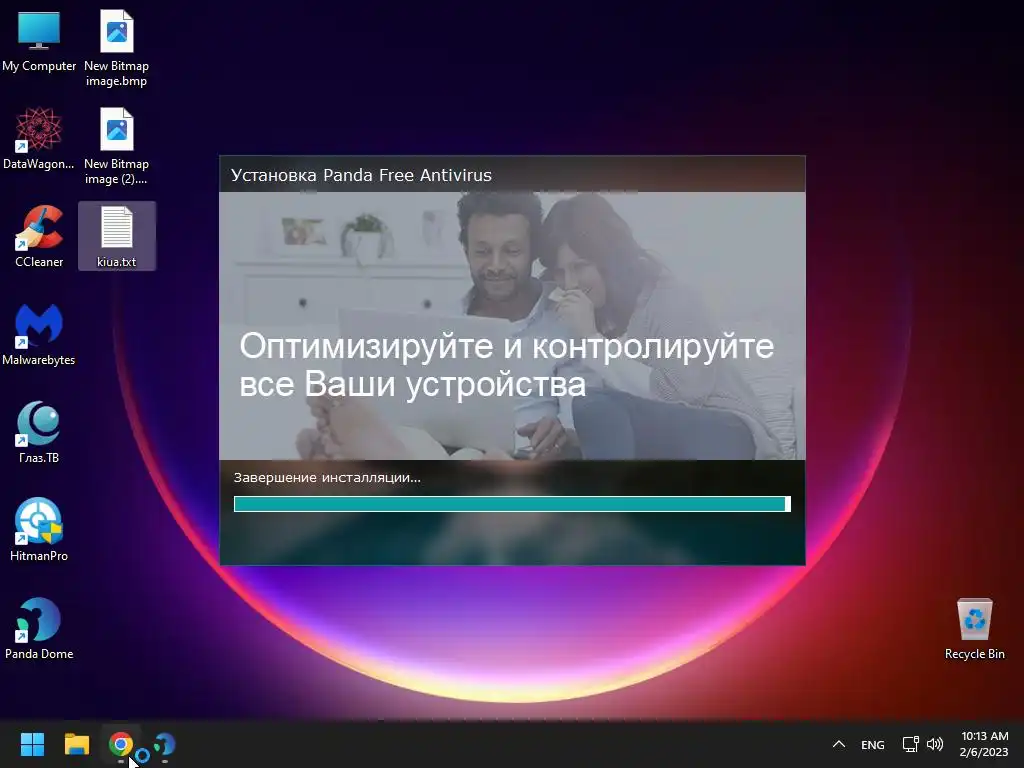Select the Глаз.ТВ desktop shortcut
This screenshot has width=1024, height=768.
[39, 432]
